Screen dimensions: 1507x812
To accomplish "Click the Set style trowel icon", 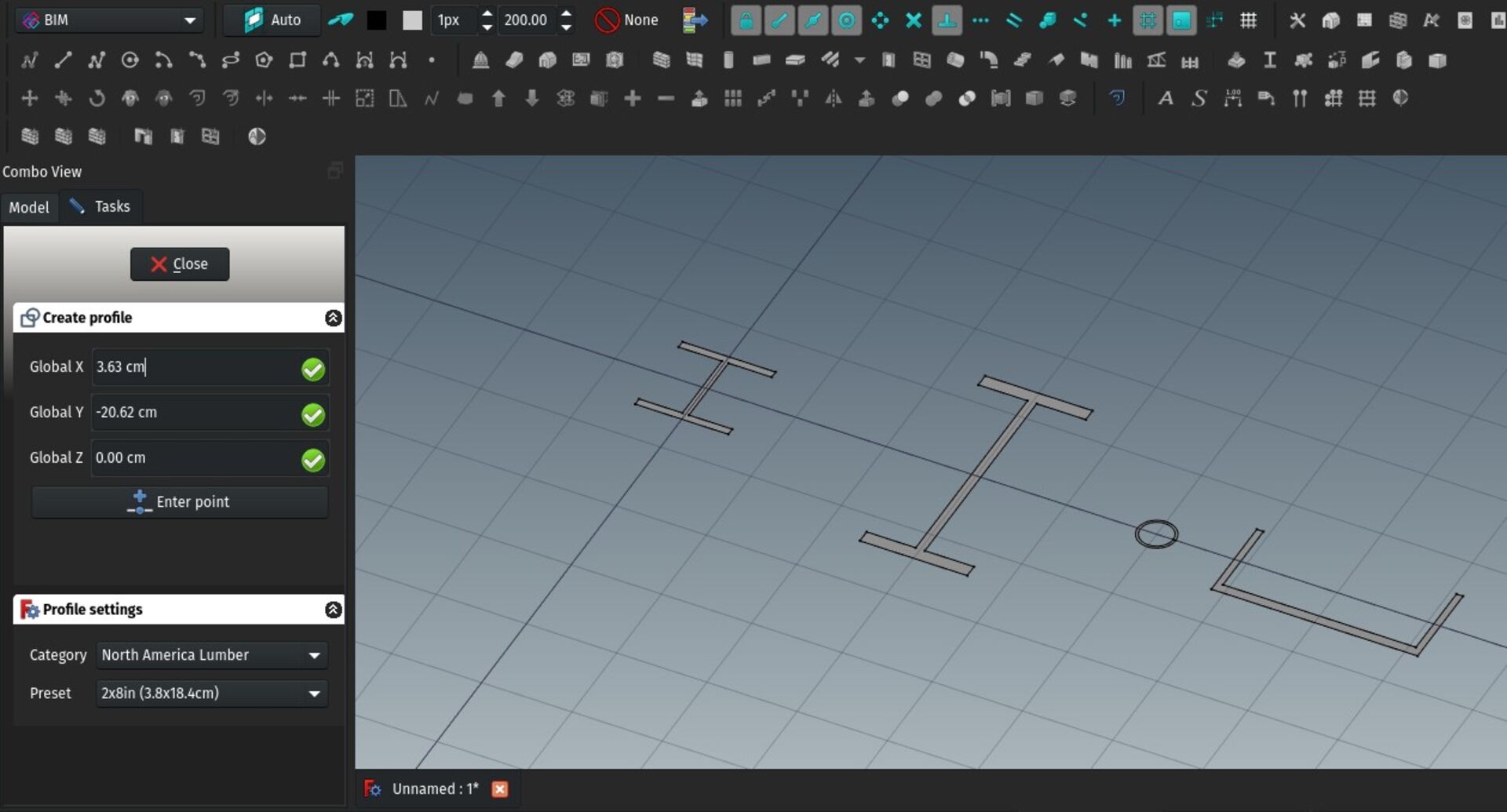I will click(340, 20).
